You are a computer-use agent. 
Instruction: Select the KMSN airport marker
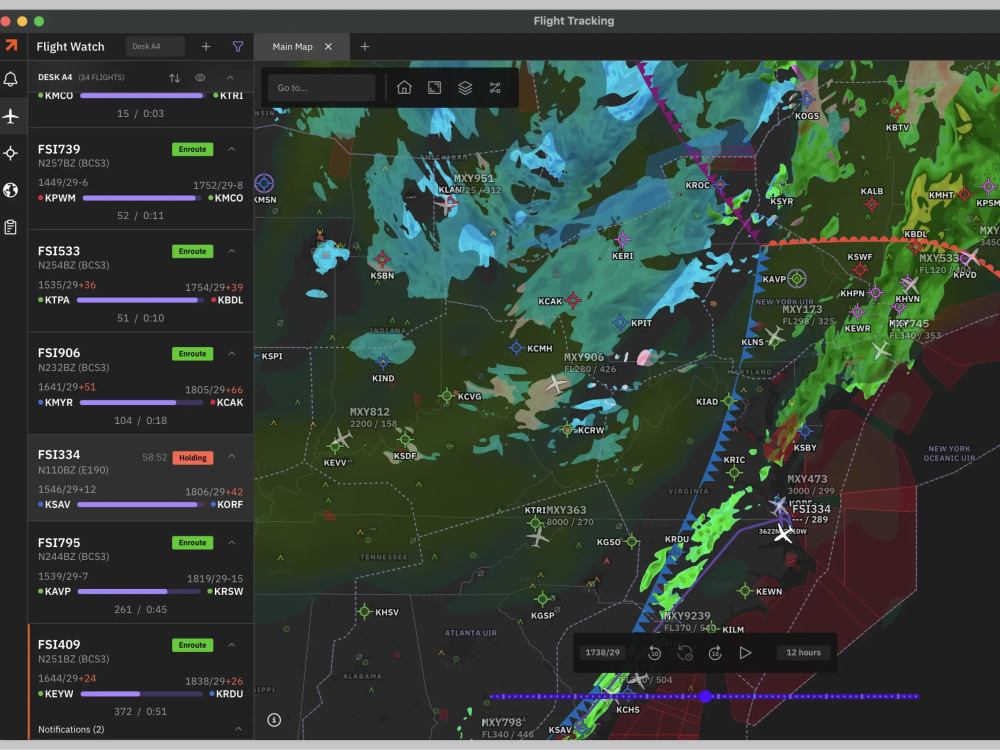pos(264,184)
